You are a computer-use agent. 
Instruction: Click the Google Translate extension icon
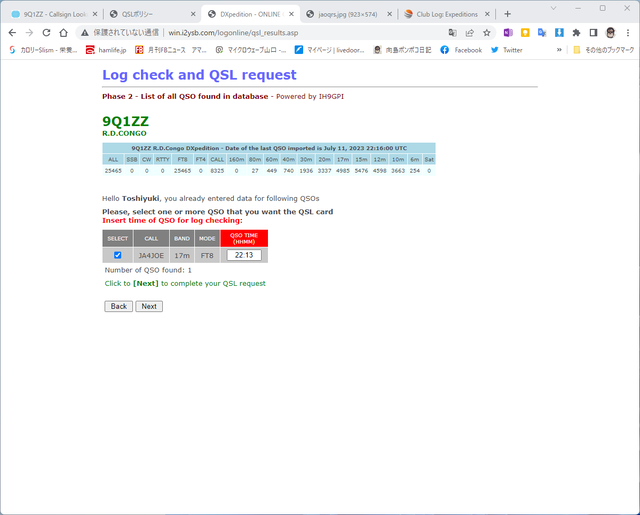[x=542, y=33]
